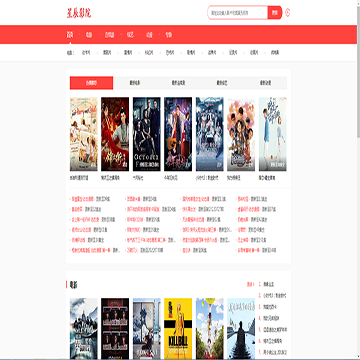The width and height of the screenshot is (360, 360).
Task: Click the red more link beside movie section heading
Action: (250, 284)
